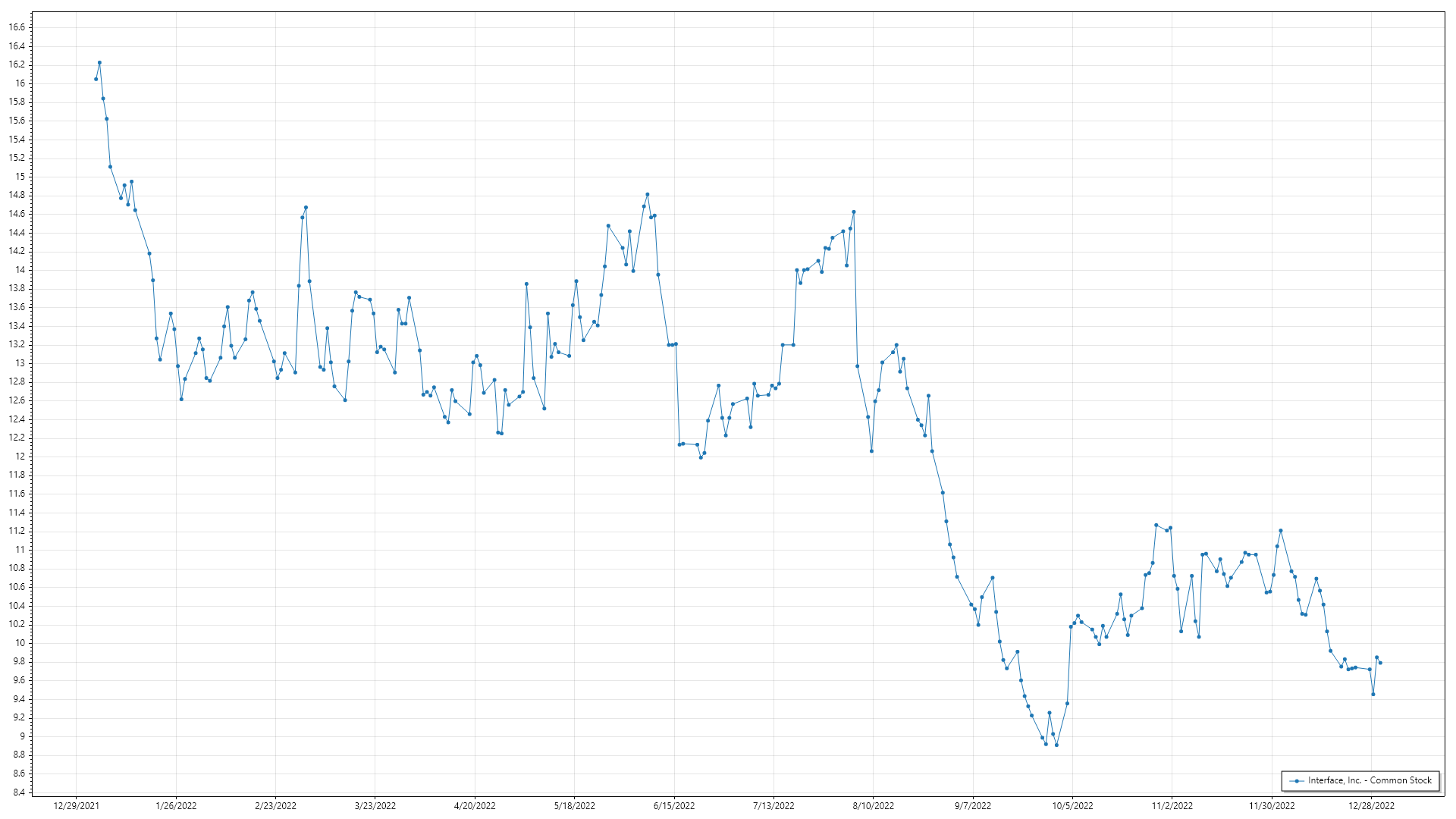
Task: Select the 2/23/2022 date tick label
Action: (x=275, y=806)
